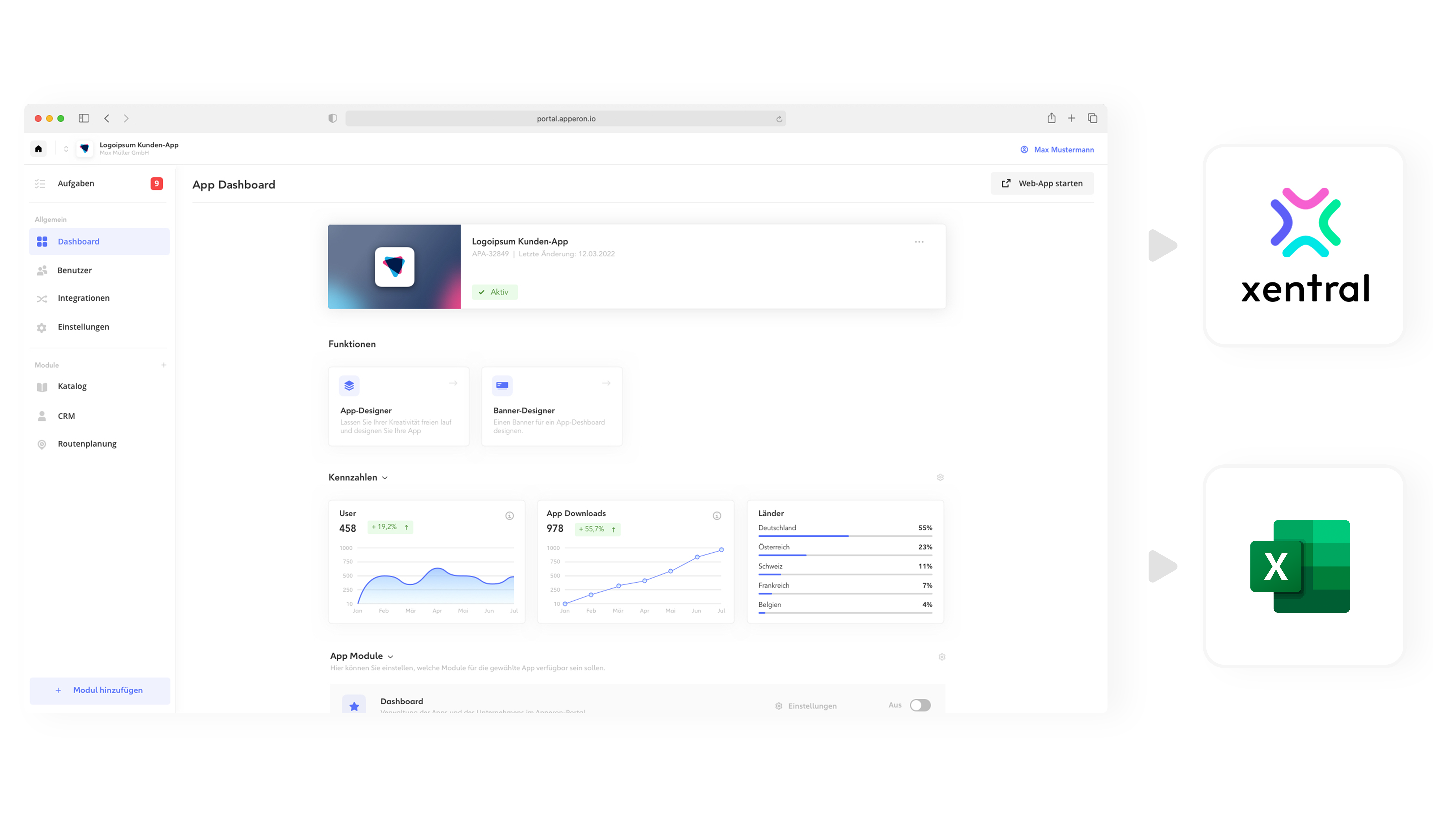The height and width of the screenshot is (840, 1433).
Task: Open the Benutzer section
Action: pos(100,271)
